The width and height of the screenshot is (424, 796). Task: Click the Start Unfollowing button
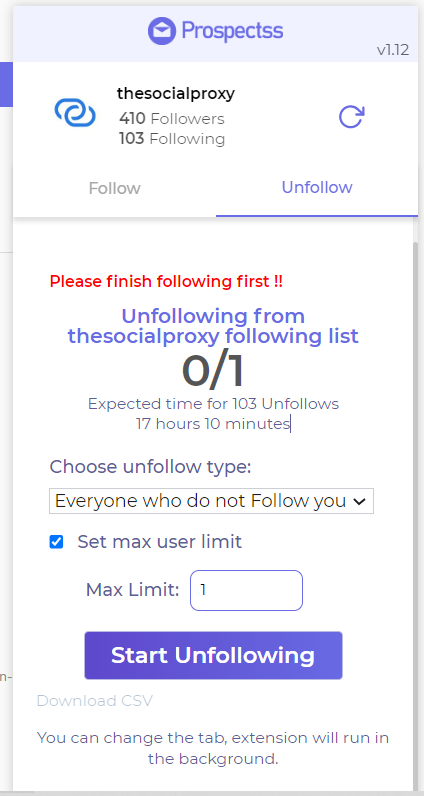pos(213,655)
